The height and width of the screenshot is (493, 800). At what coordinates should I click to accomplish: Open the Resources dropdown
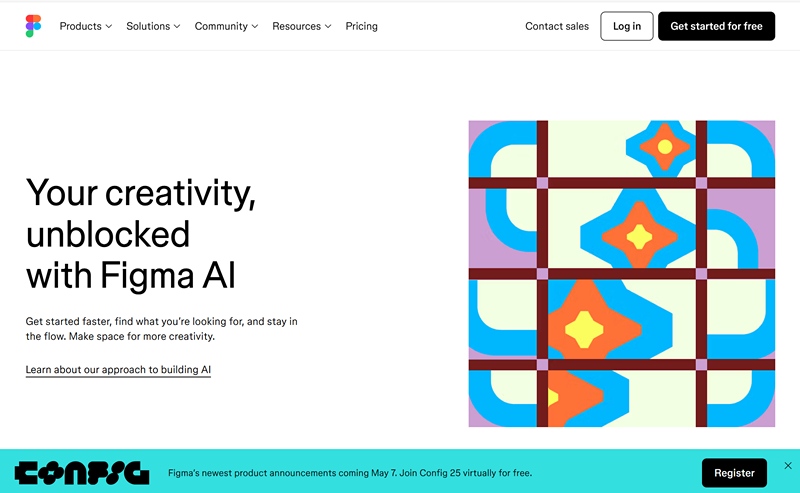click(302, 26)
